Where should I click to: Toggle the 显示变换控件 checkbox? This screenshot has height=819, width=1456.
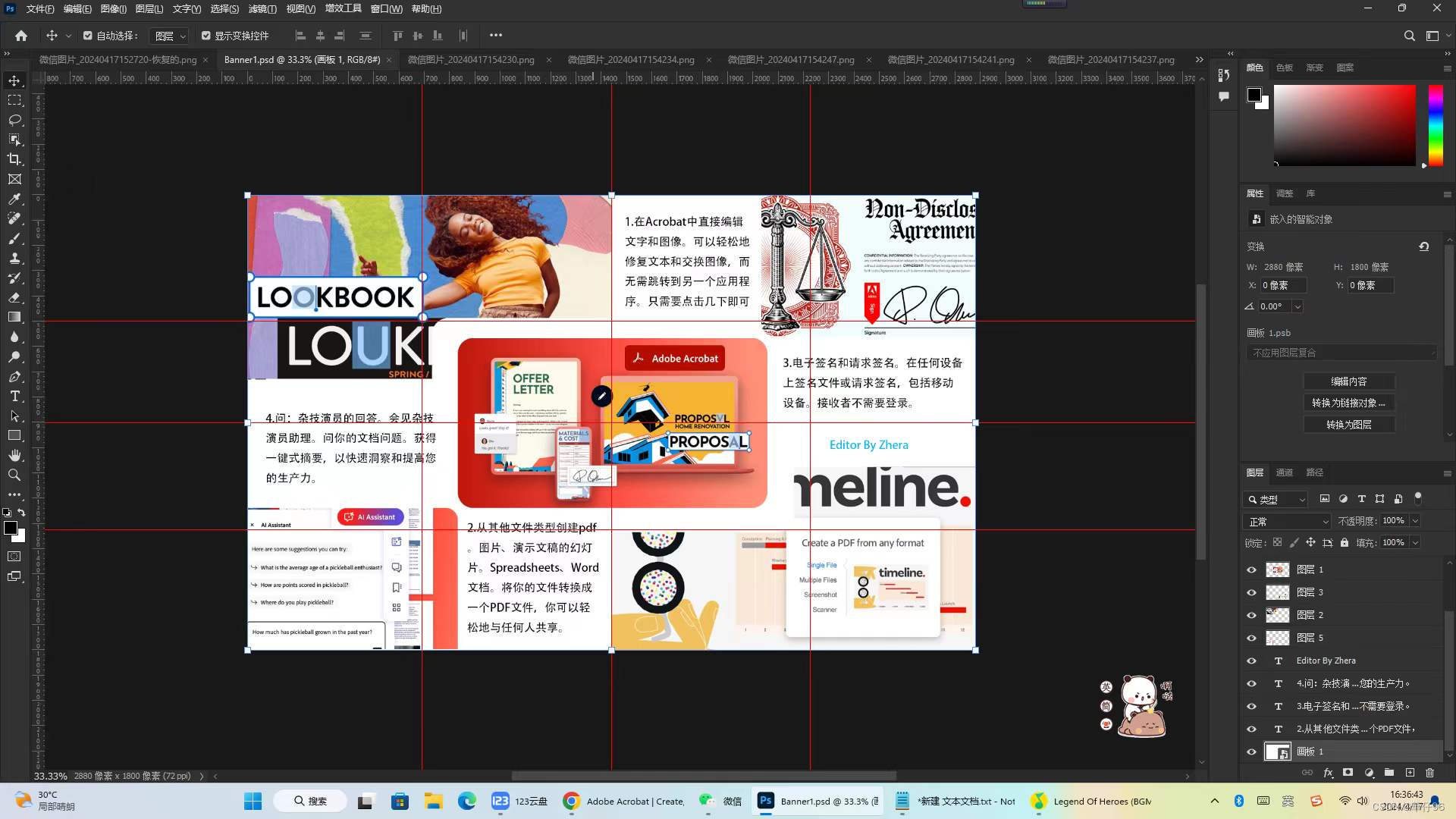pos(206,36)
